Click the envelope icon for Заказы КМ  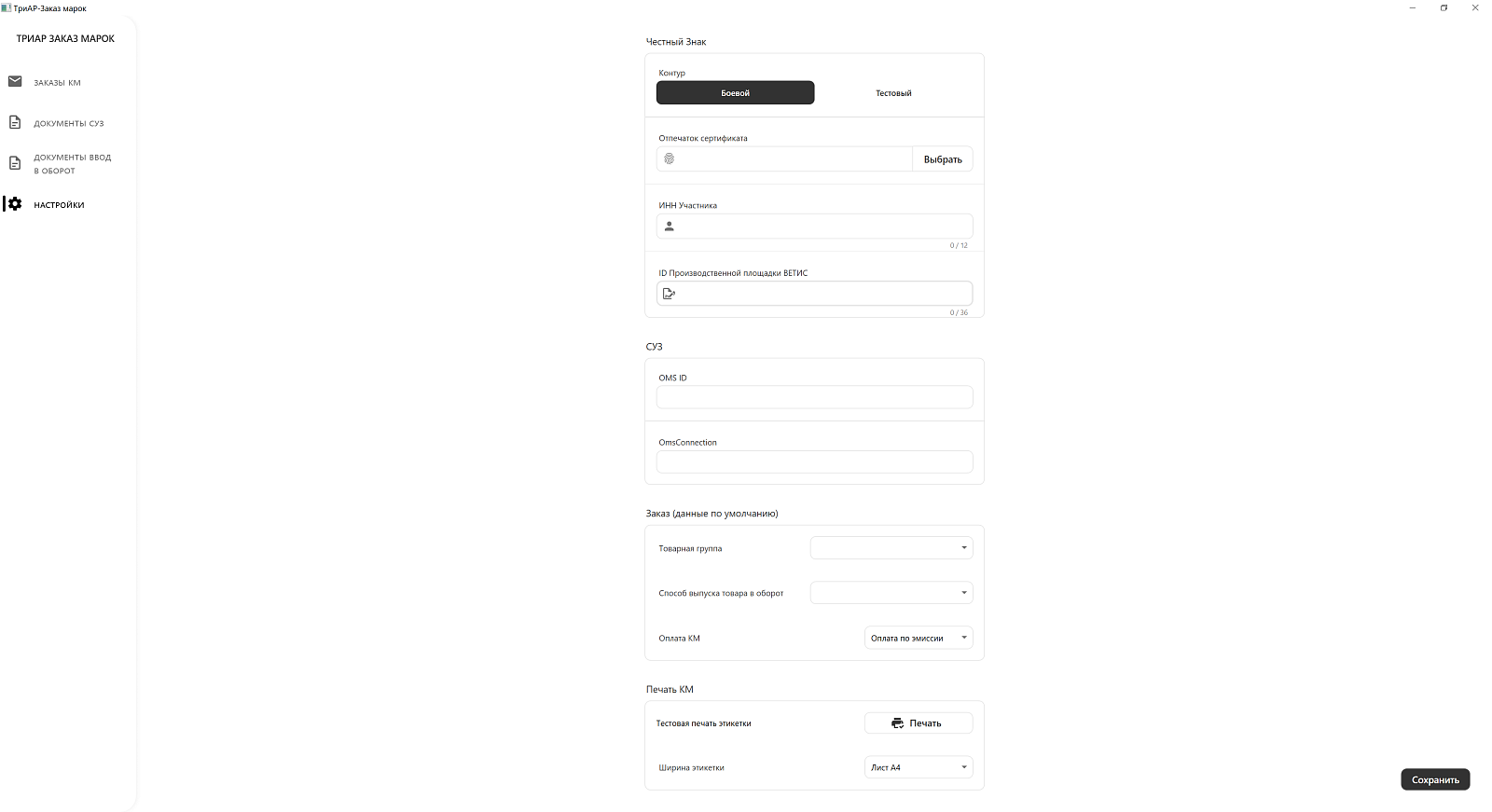(x=15, y=81)
